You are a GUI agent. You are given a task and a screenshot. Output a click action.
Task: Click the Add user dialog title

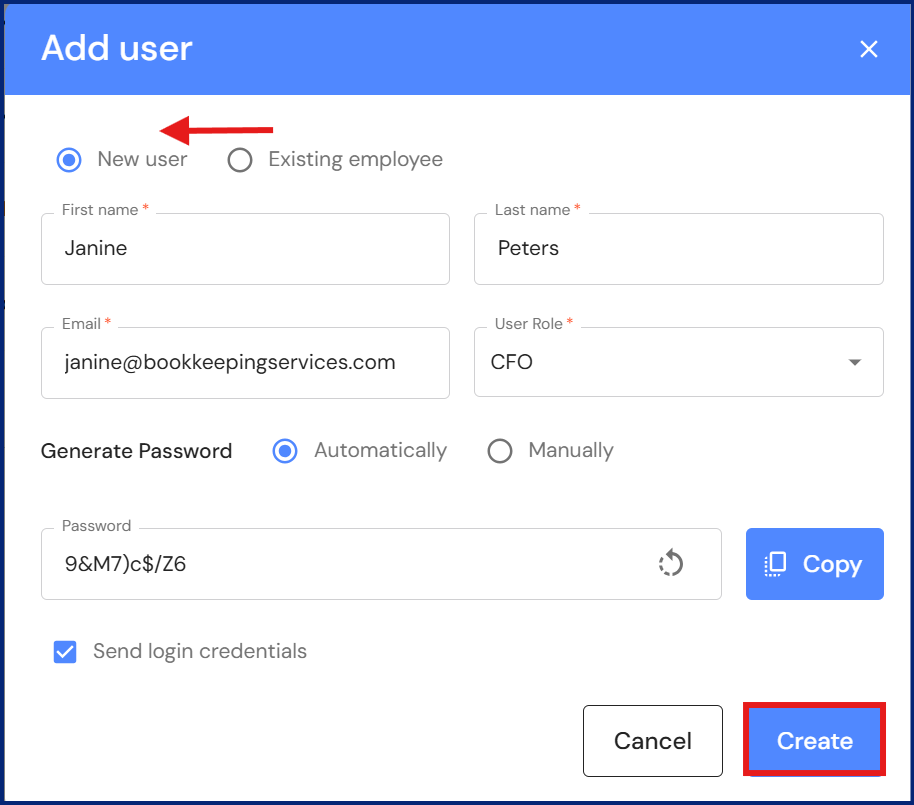tap(117, 49)
